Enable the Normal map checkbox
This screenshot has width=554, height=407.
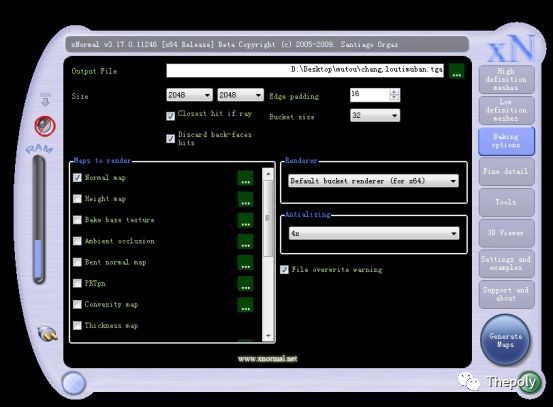(77, 177)
